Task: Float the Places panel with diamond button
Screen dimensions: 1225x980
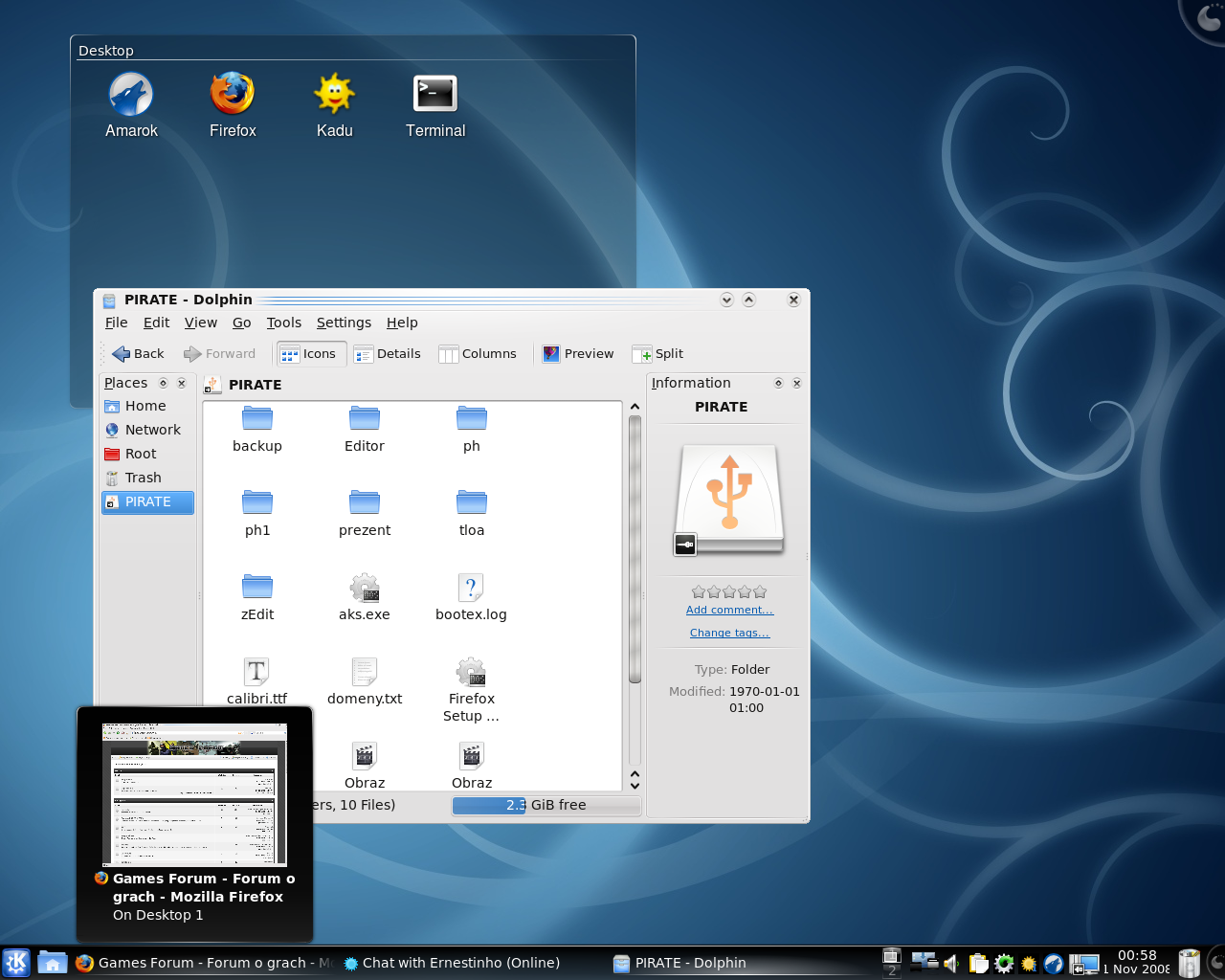Action: 163,383
